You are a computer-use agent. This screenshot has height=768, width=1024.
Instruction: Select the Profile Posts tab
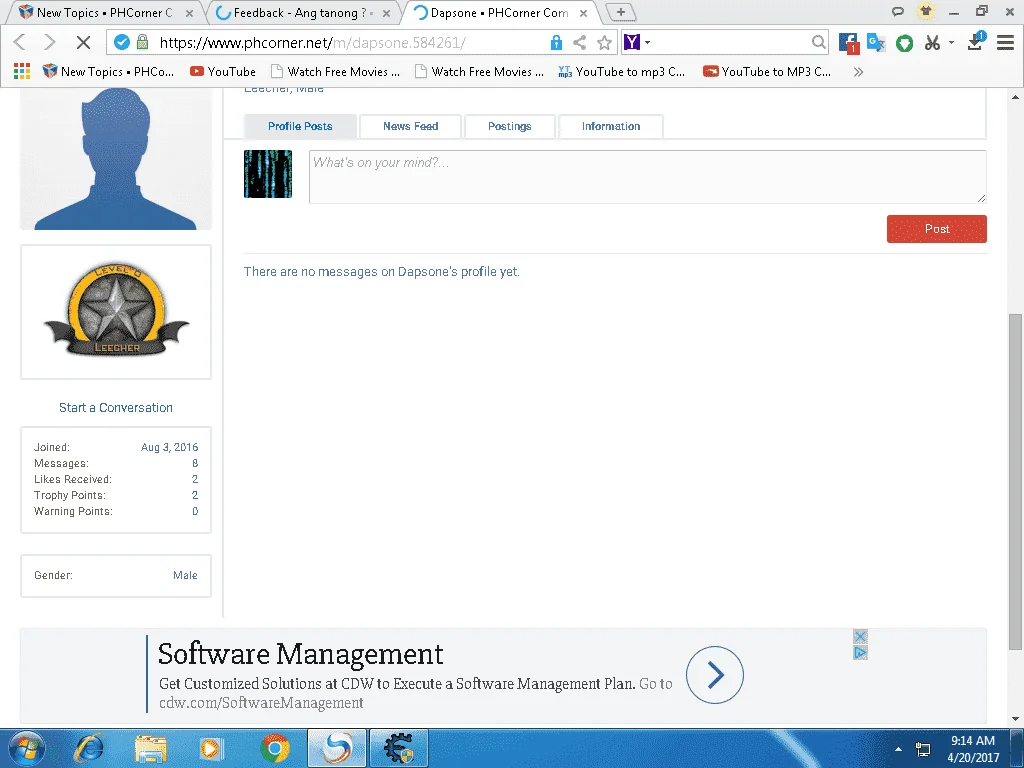(x=300, y=126)
